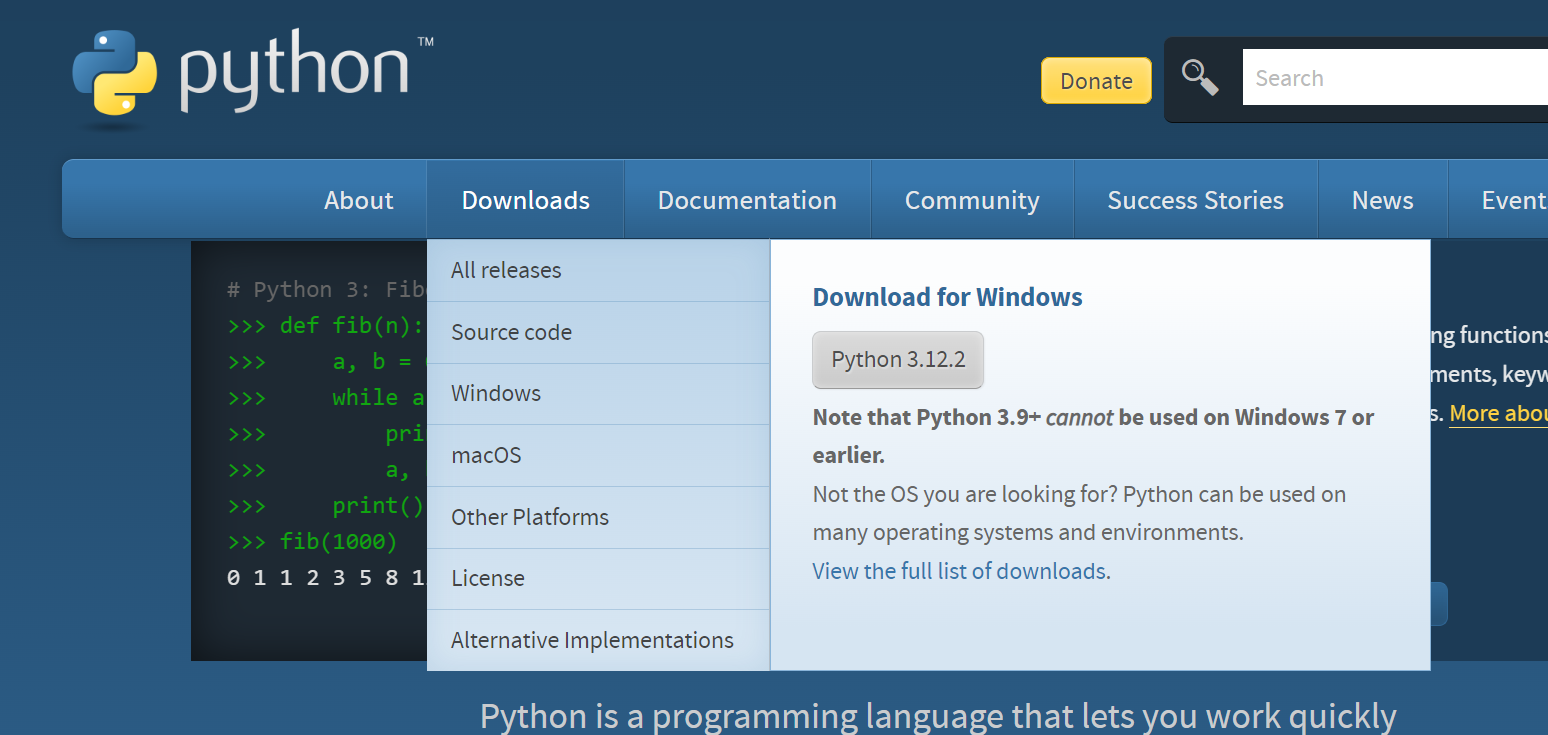
Task: Select License in Downloads dropdown
Action: (598, 578)
